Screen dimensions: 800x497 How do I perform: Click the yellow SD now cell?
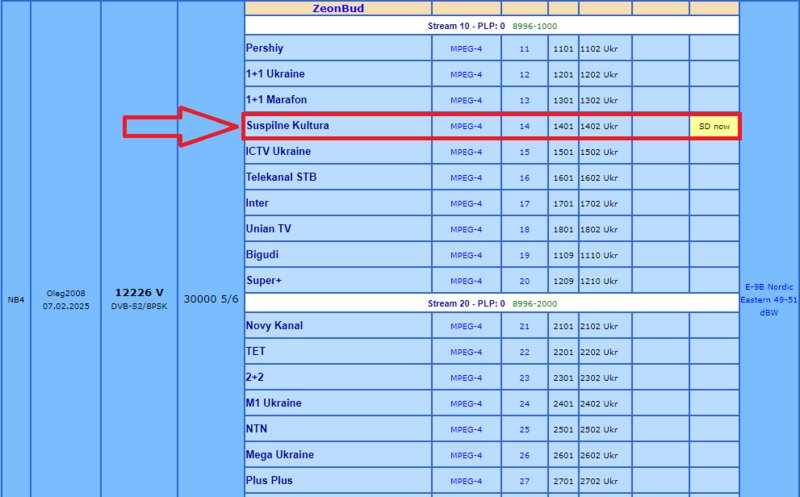click(714, 126)
